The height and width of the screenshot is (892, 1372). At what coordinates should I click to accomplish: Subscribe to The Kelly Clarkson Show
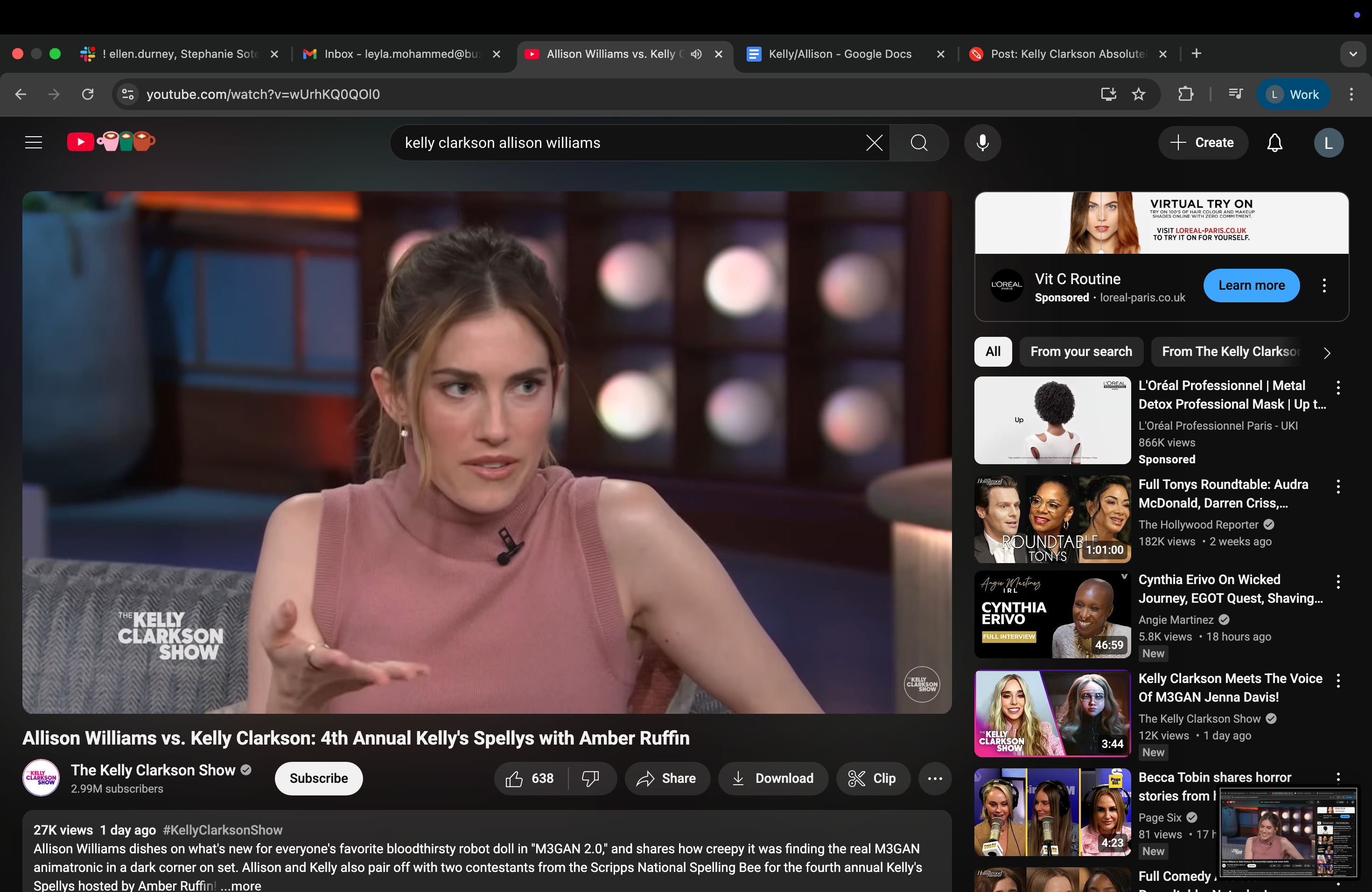(318, 778)
